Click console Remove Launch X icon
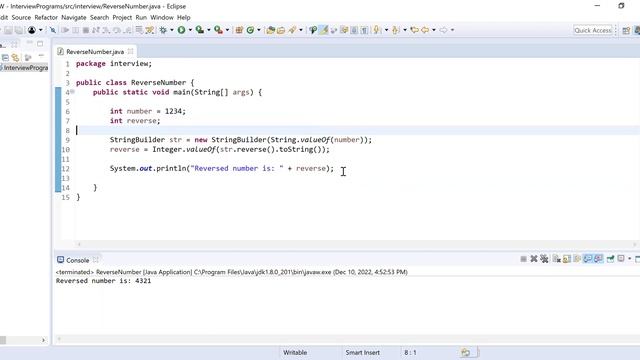The width and height of the screenshot is (640, 360). click(x=534, y=259)
